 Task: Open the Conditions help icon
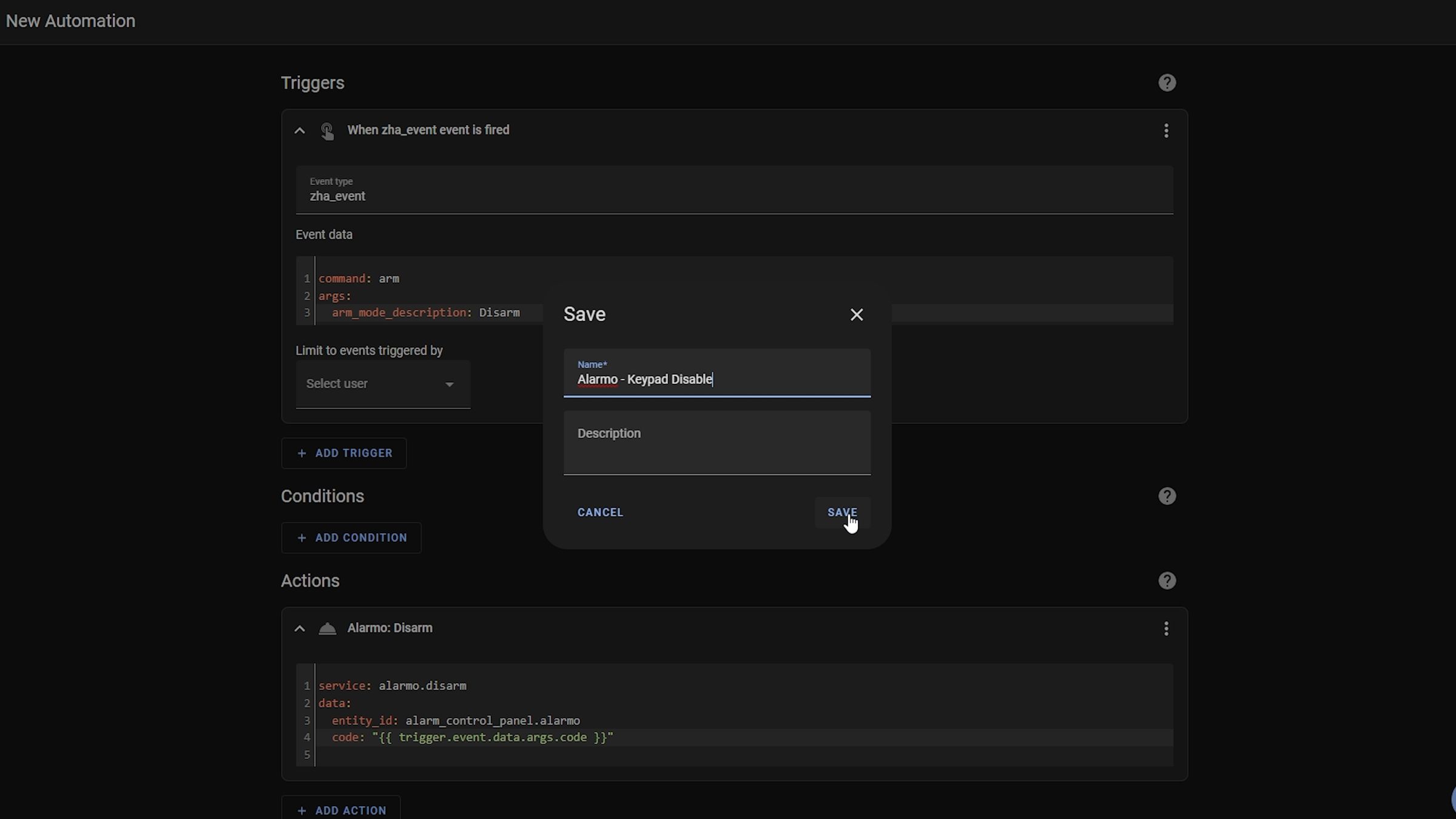(1167, 496)
